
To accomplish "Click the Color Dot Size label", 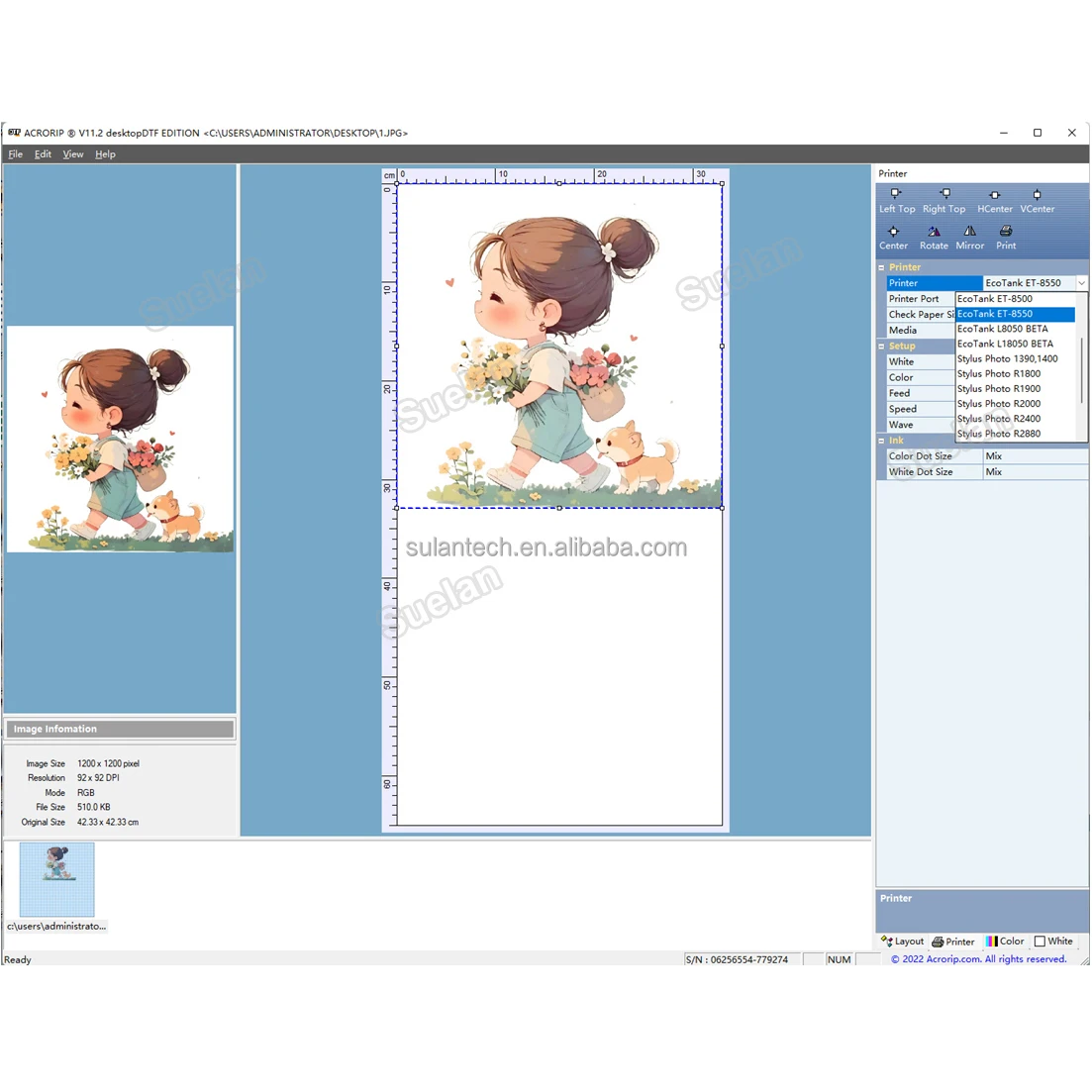I will 920,456.
